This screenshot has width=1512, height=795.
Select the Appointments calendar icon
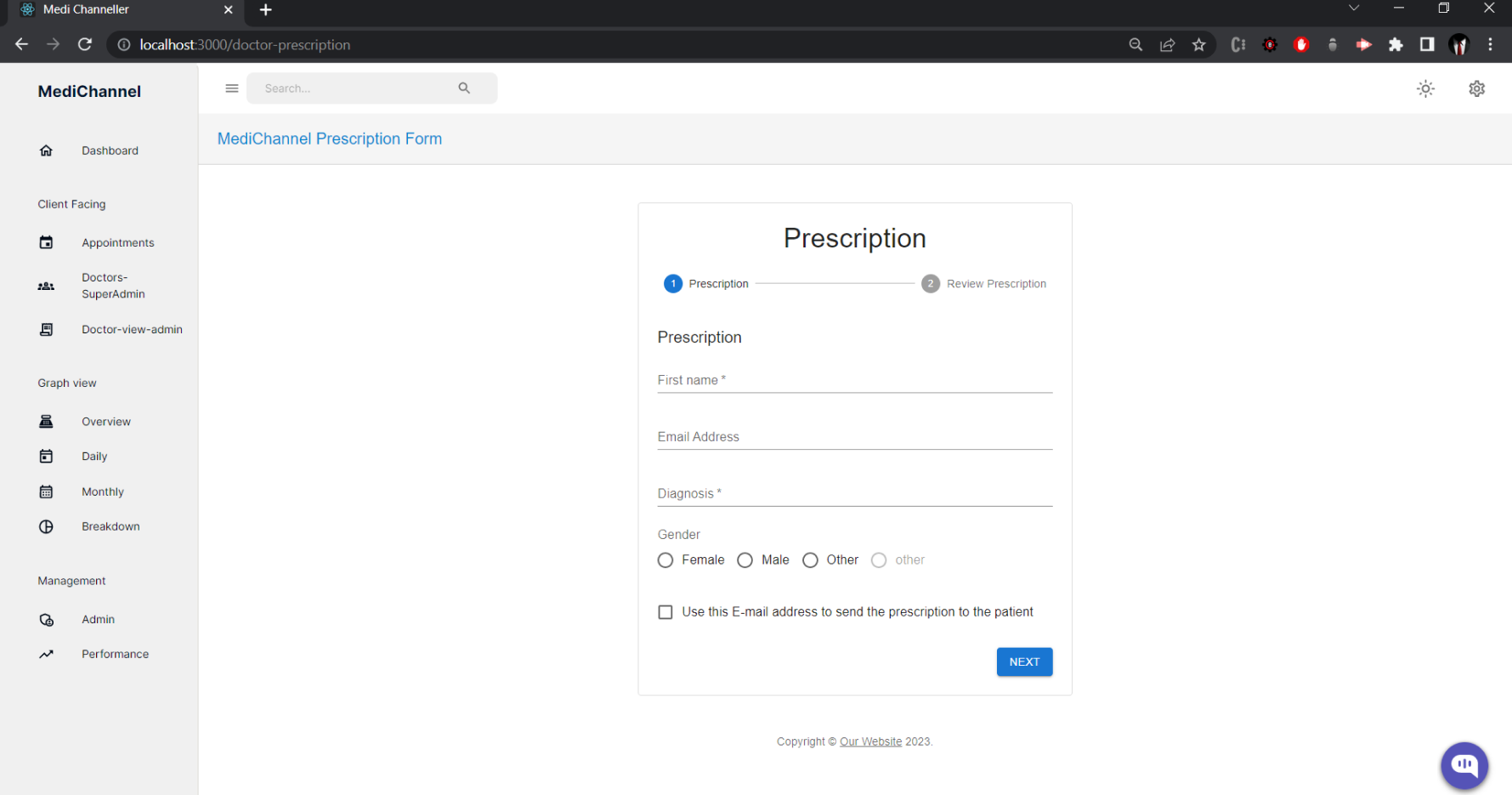[x=46, y=242]
